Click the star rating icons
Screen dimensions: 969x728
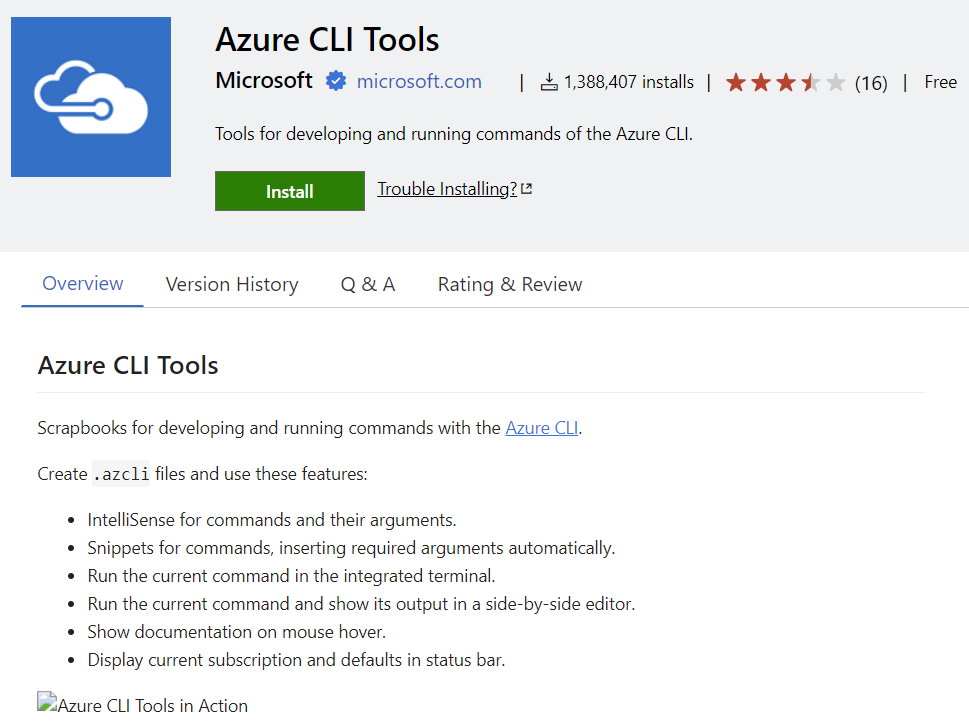785,82
